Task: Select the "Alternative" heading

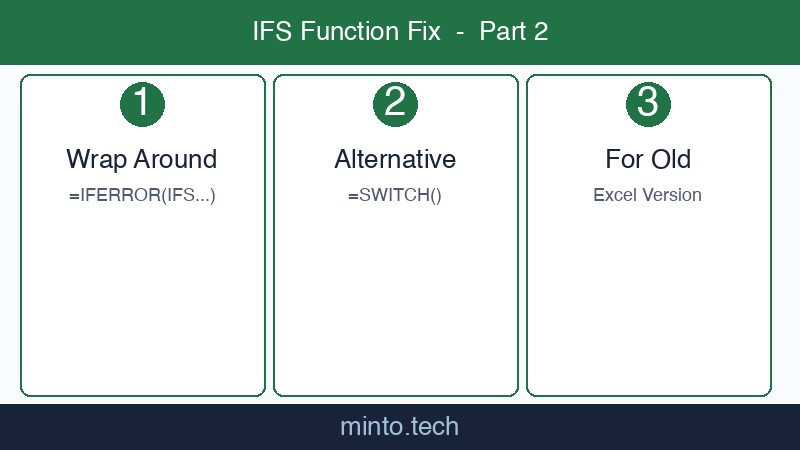Action: (395, 159)
